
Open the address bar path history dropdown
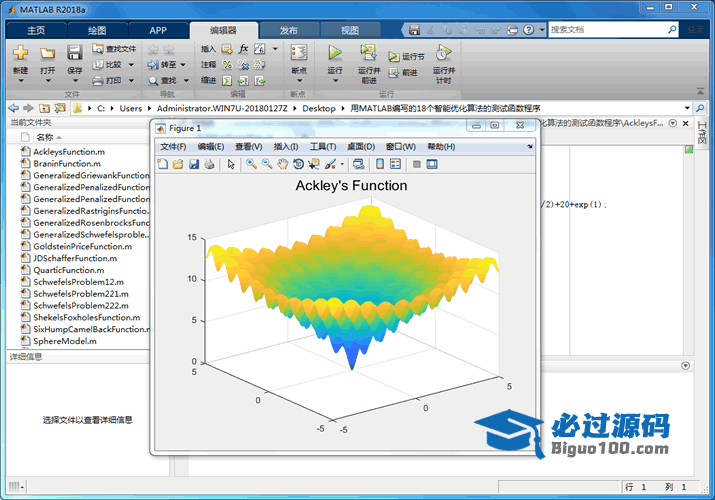point(687,108)
